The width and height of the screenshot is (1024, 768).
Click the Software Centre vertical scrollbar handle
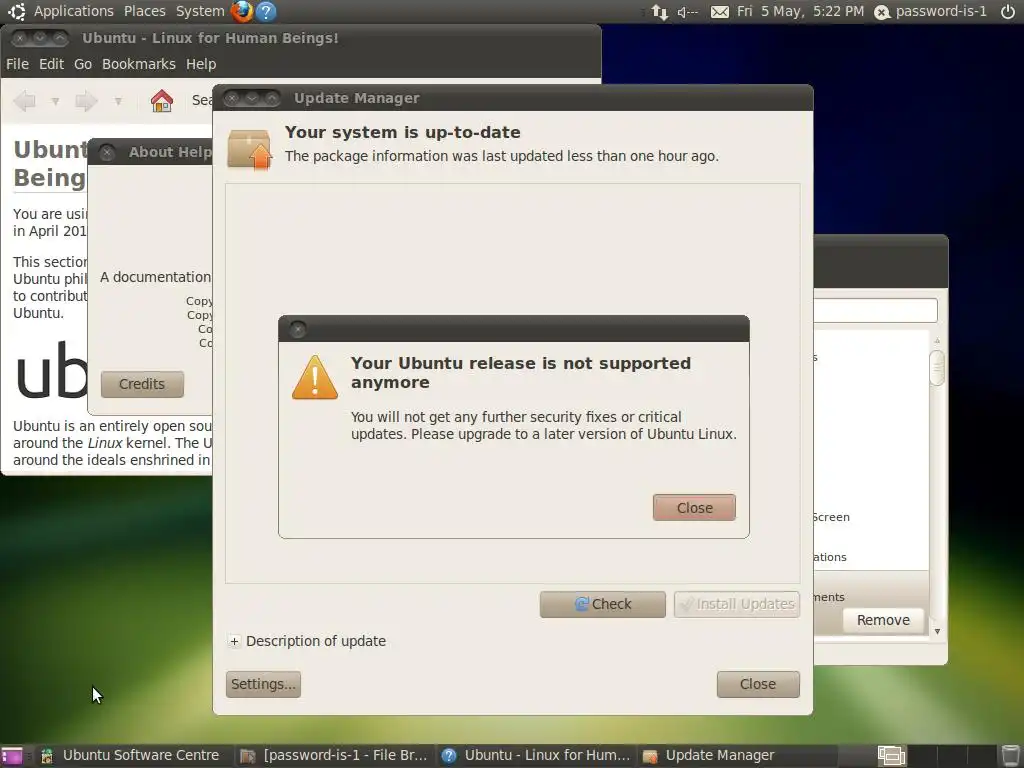pos(936,368)
